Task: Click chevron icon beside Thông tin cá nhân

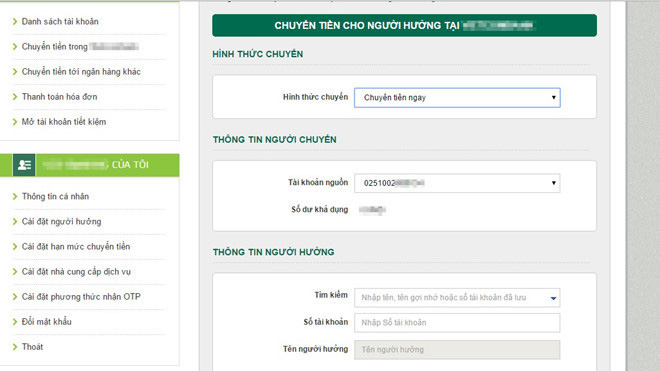Action: click(15, 197)
